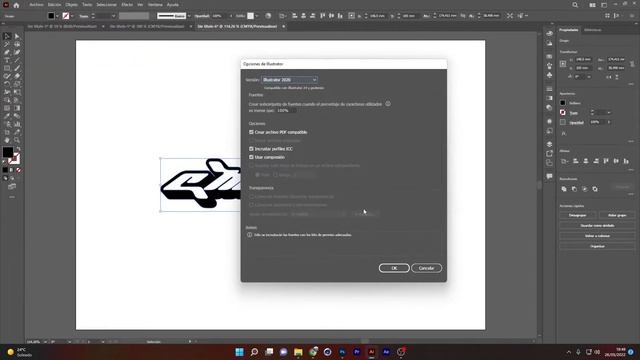Open the align-to dropdown in Alinear section
Viewport: 640px width, 360px height.
click(565, 161)
